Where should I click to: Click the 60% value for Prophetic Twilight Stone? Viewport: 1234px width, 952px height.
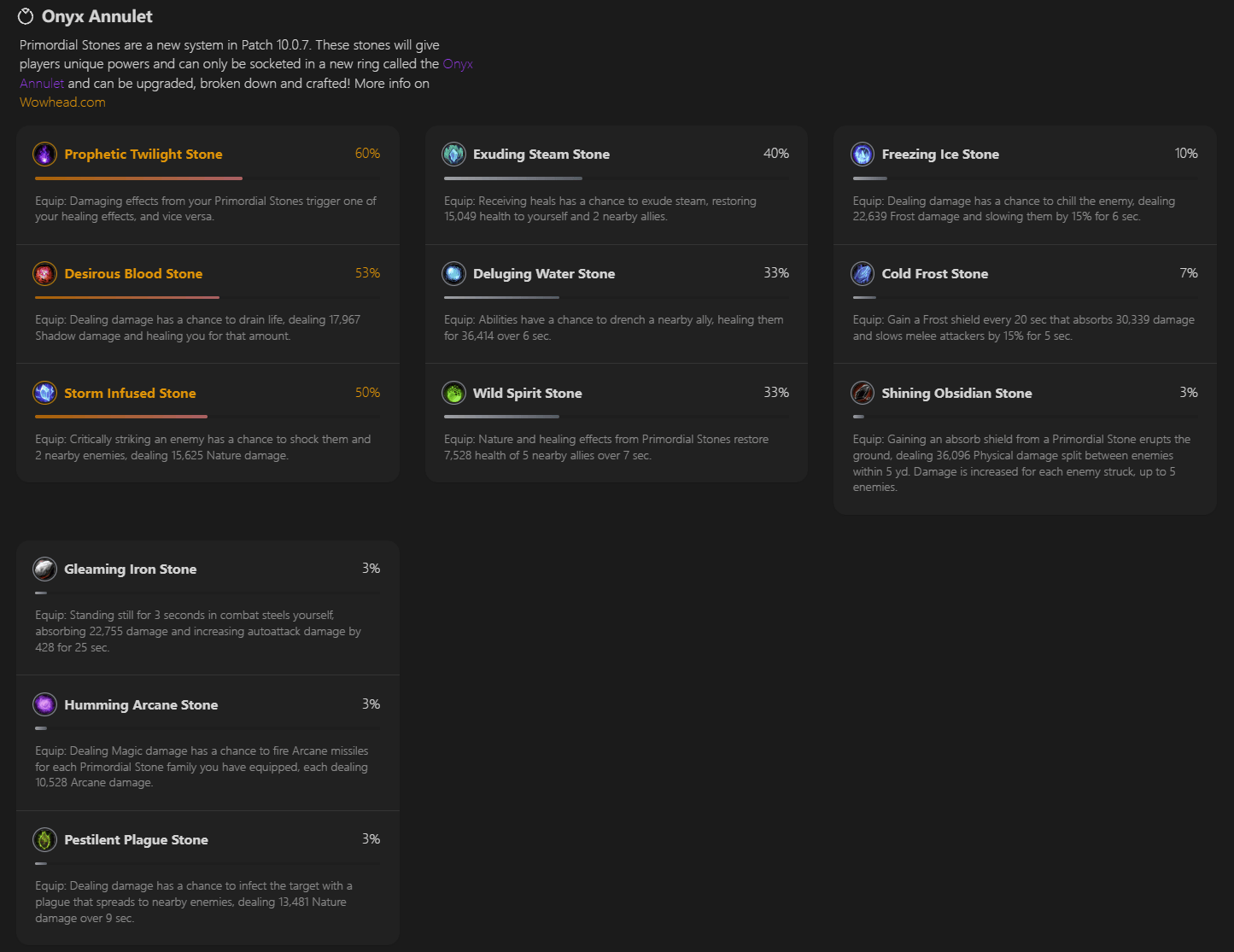(367, 154)
